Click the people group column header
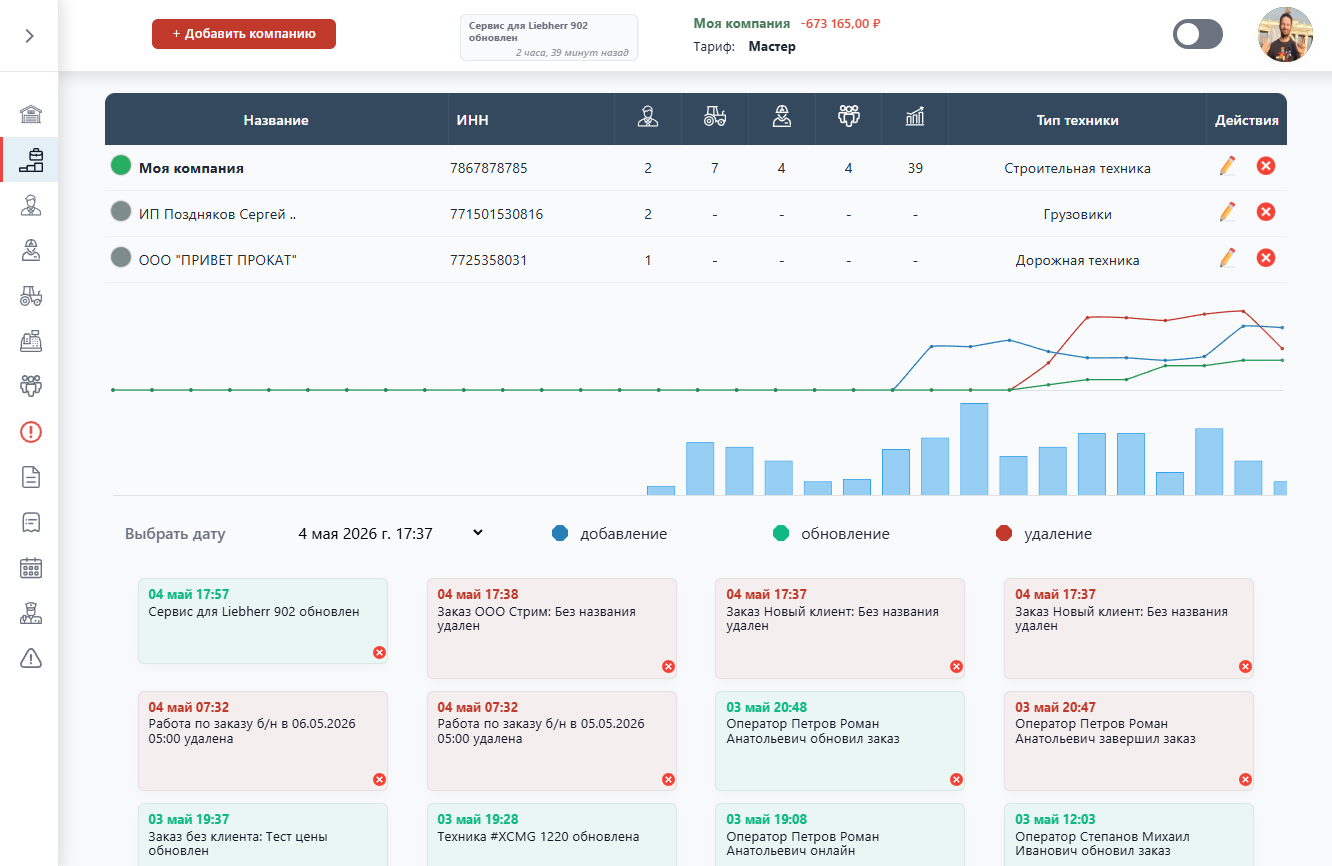 [x=848, y=118]
